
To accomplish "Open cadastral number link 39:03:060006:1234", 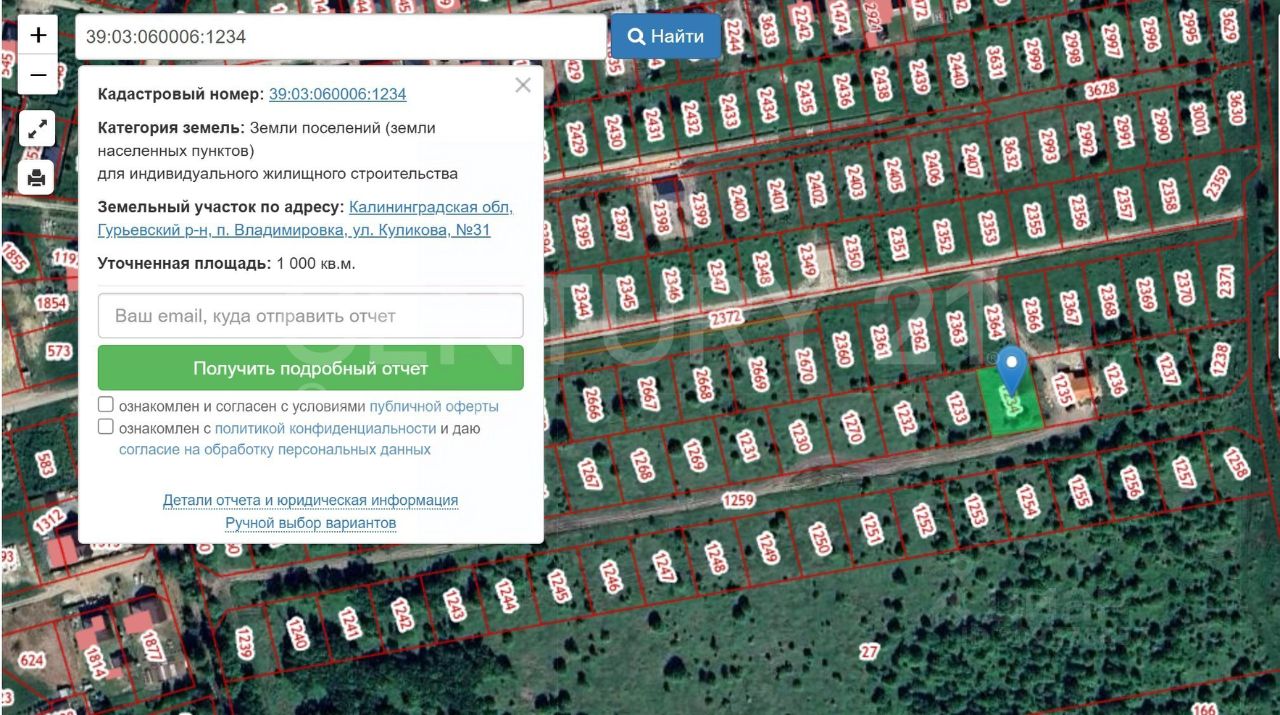I will coord(337,94).
